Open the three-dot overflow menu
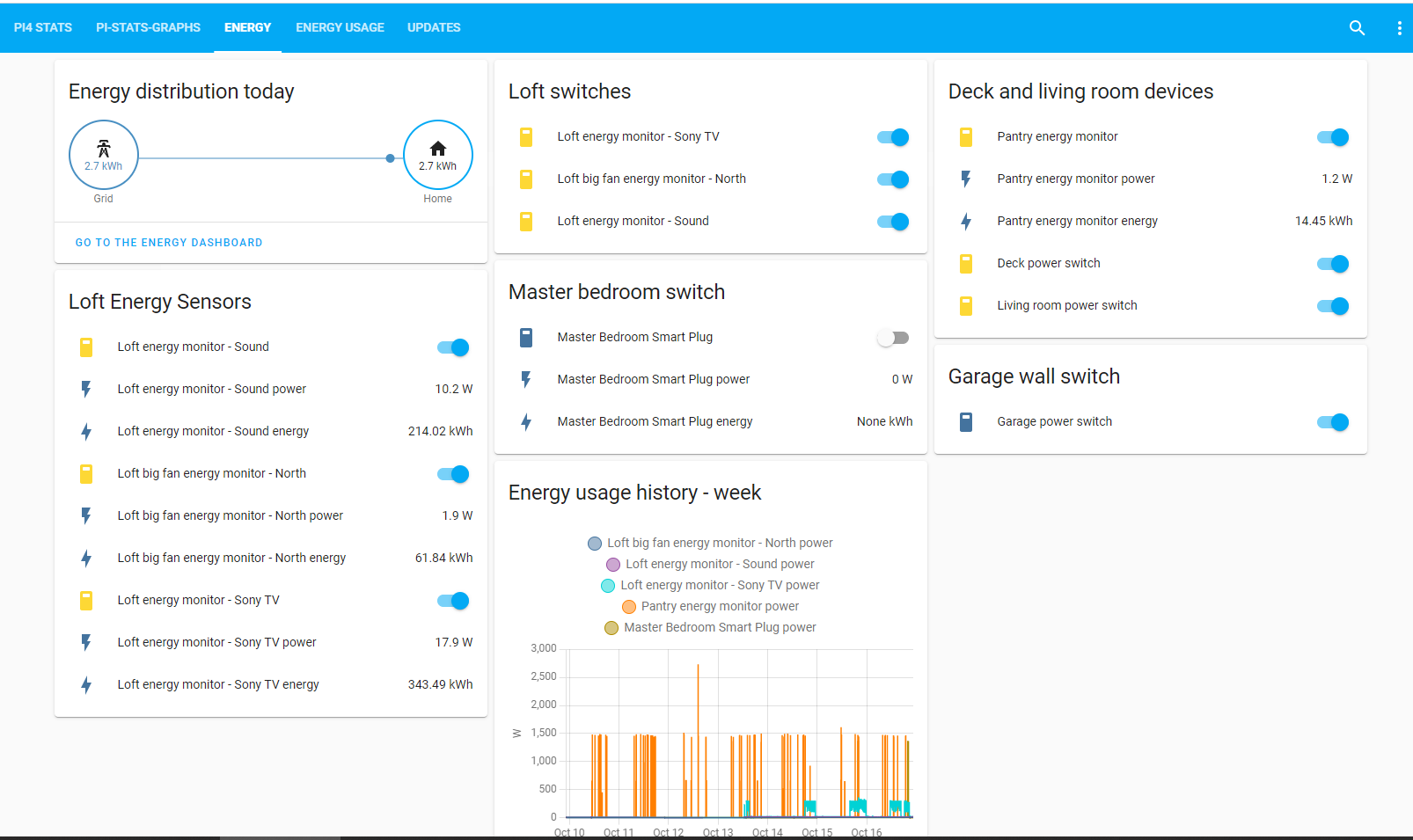 1399,28
